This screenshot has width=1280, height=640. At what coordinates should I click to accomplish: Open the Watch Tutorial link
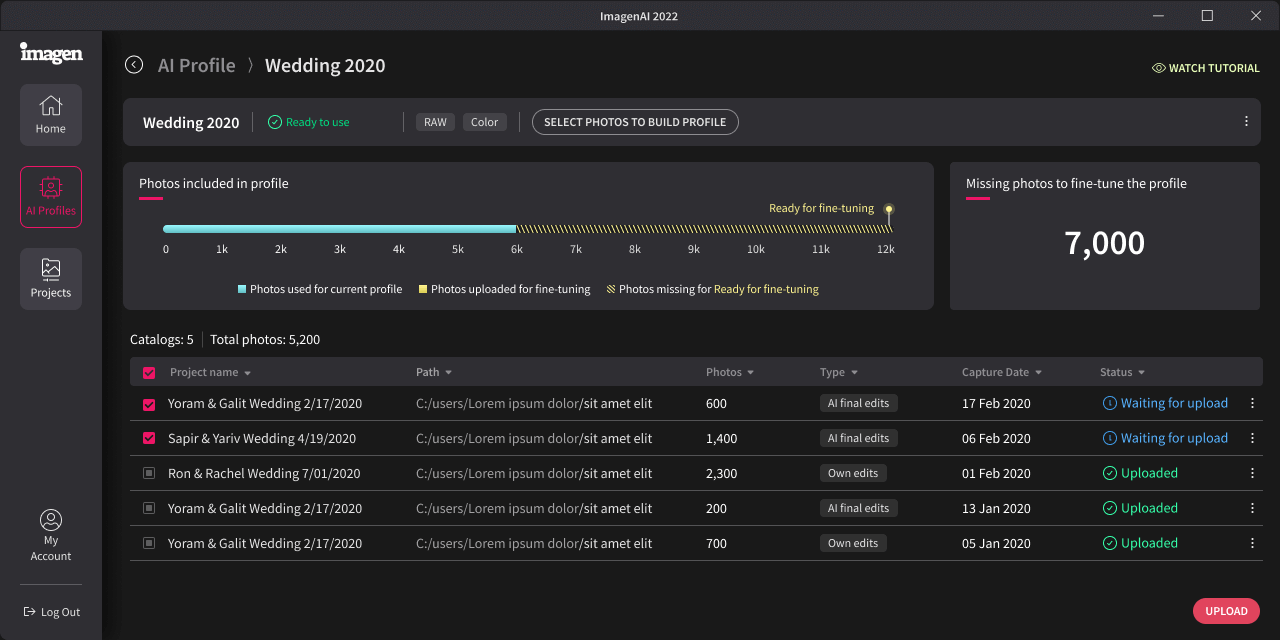[1206, 68]
